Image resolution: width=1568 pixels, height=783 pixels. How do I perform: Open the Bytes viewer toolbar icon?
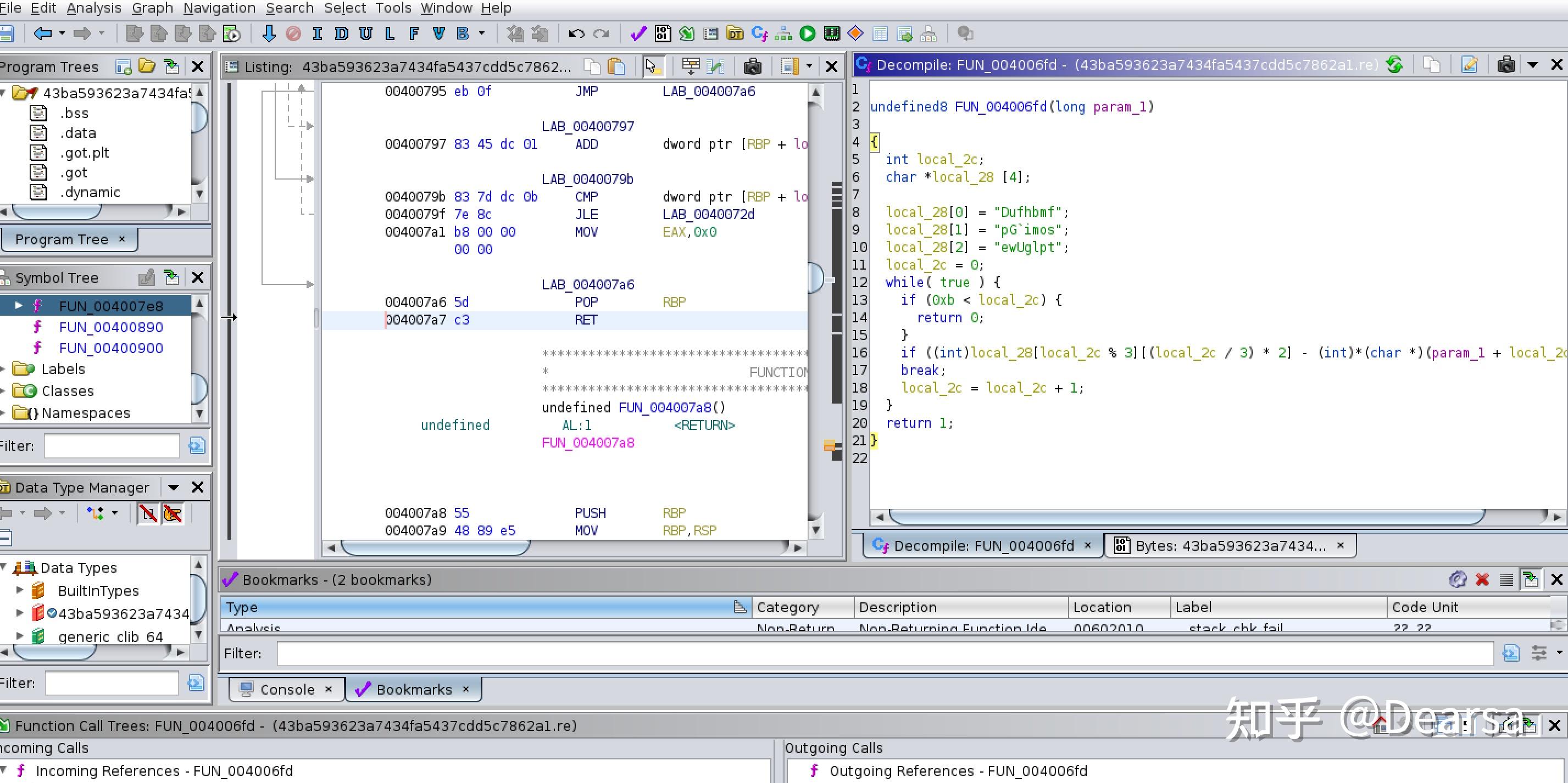point(663,33)
